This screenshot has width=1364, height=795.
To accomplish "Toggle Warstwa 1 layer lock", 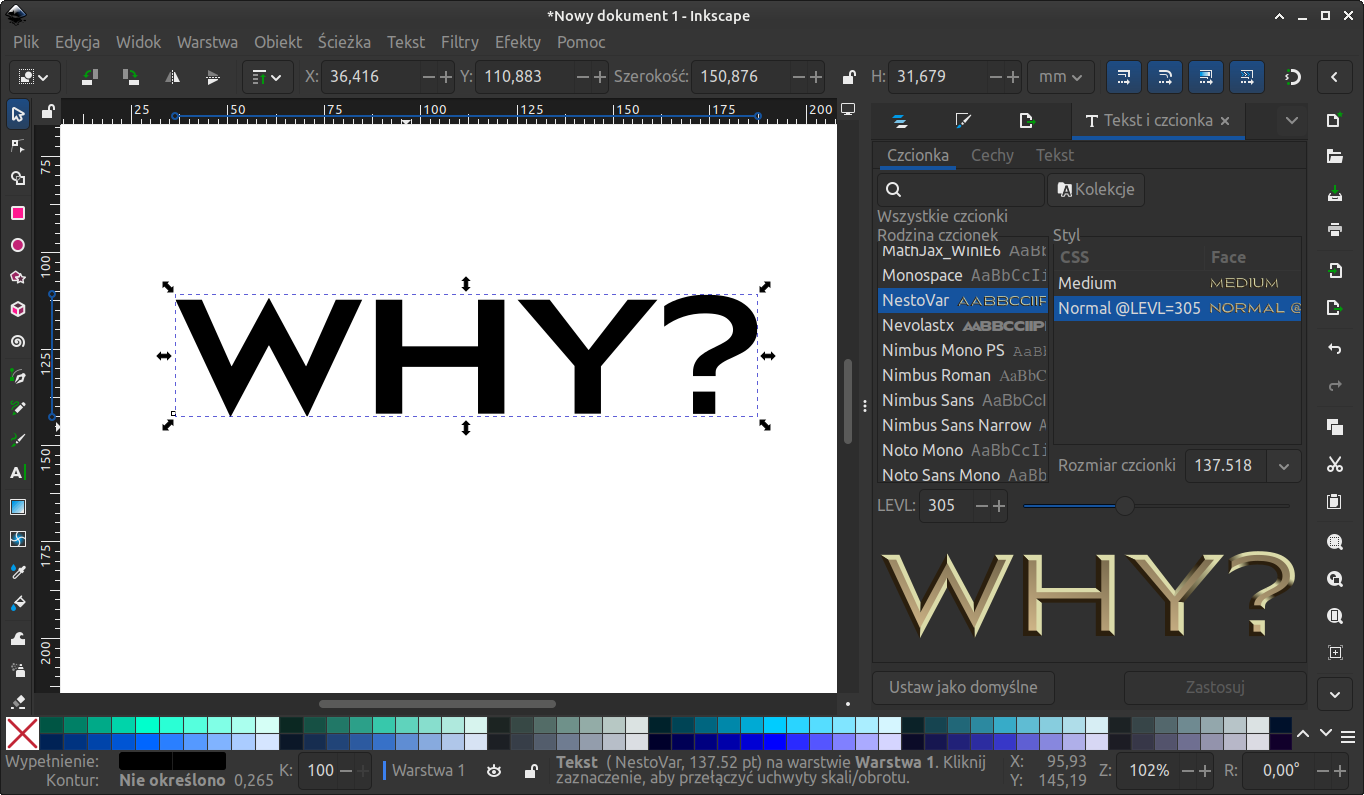I will pyautogui.click(x=533, y=770).
